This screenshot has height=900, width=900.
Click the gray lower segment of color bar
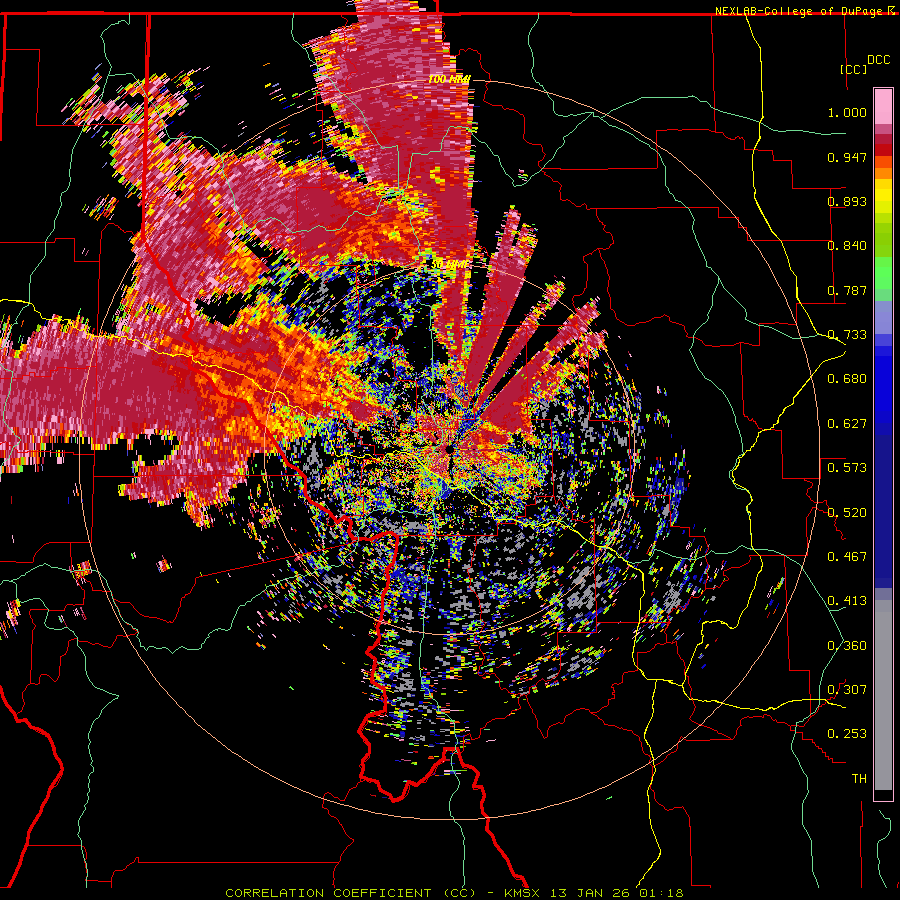pyautogui.click(x=883, y=695)
